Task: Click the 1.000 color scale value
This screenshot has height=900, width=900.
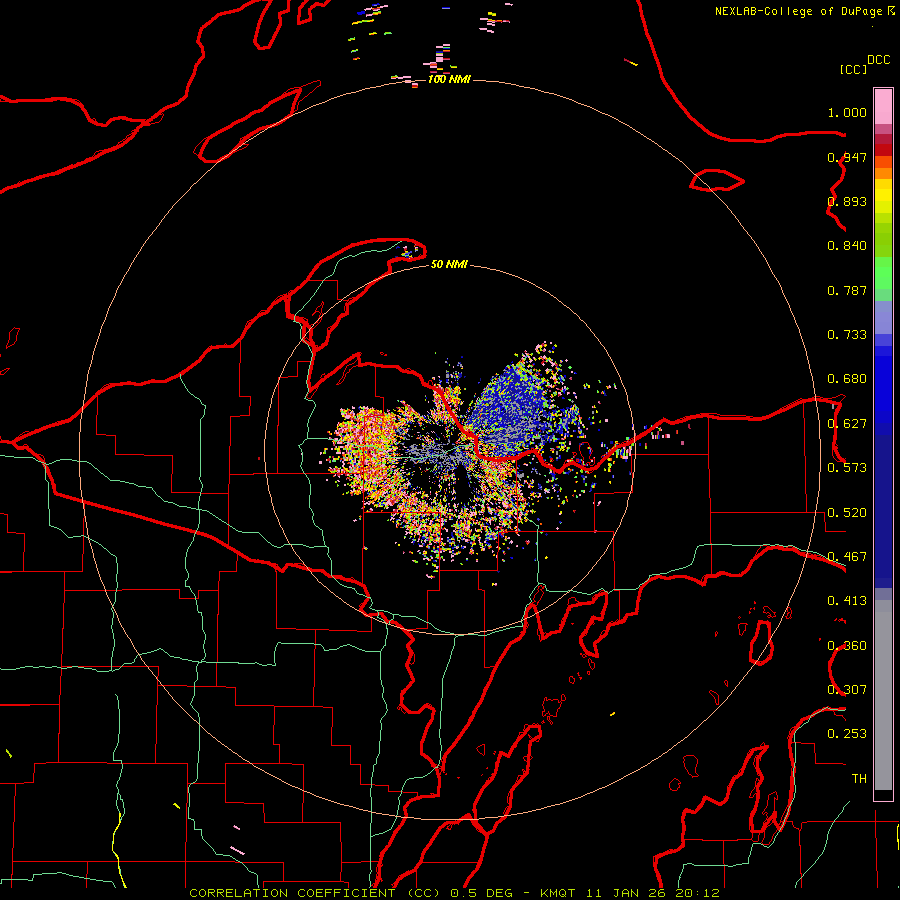Action: point(847,112)
